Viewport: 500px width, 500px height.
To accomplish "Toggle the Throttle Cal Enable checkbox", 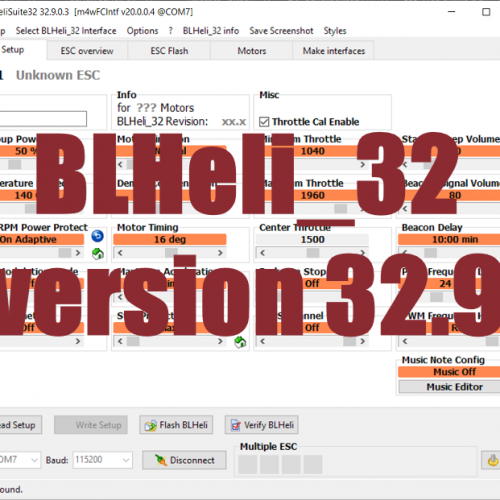I will pyautogui.click(x=264, y=122).
